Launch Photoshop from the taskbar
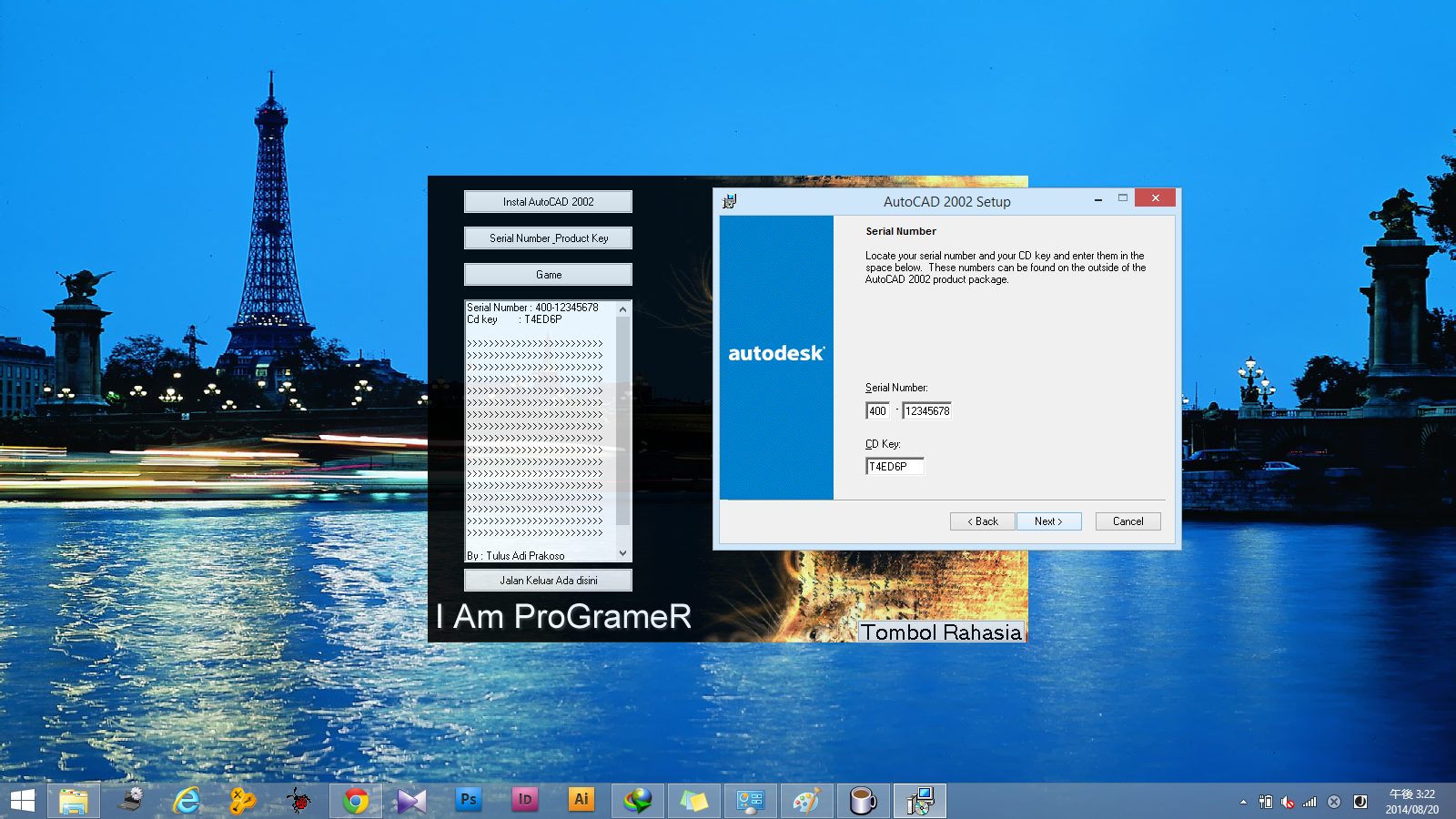 click(469, 800)
